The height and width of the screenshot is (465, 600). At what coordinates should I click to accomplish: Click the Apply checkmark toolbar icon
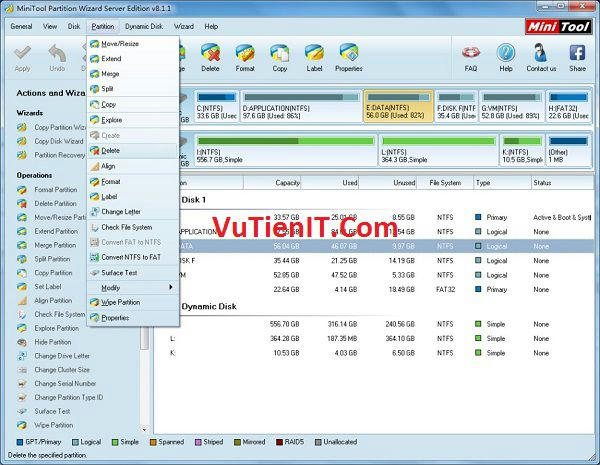pyautogui.click(x=22, y=54)
